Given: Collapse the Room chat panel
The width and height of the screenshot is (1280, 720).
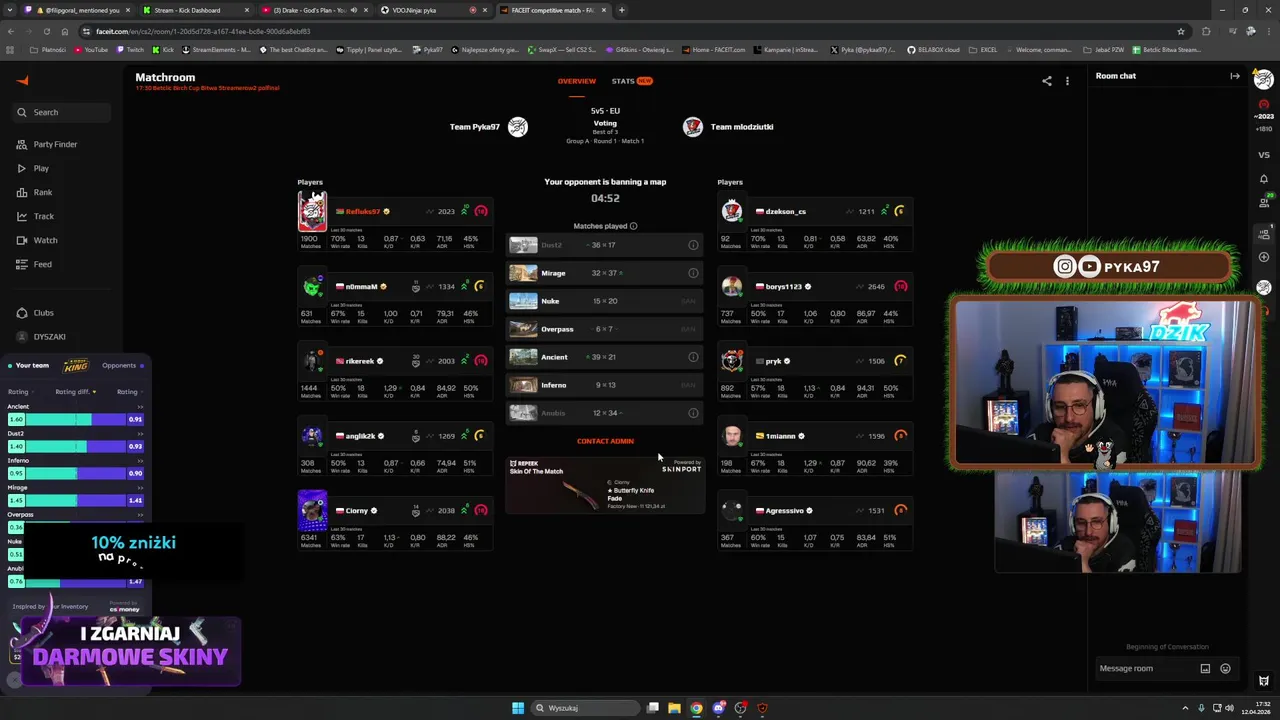Looking at the screenshot, I should (1234, 76).
